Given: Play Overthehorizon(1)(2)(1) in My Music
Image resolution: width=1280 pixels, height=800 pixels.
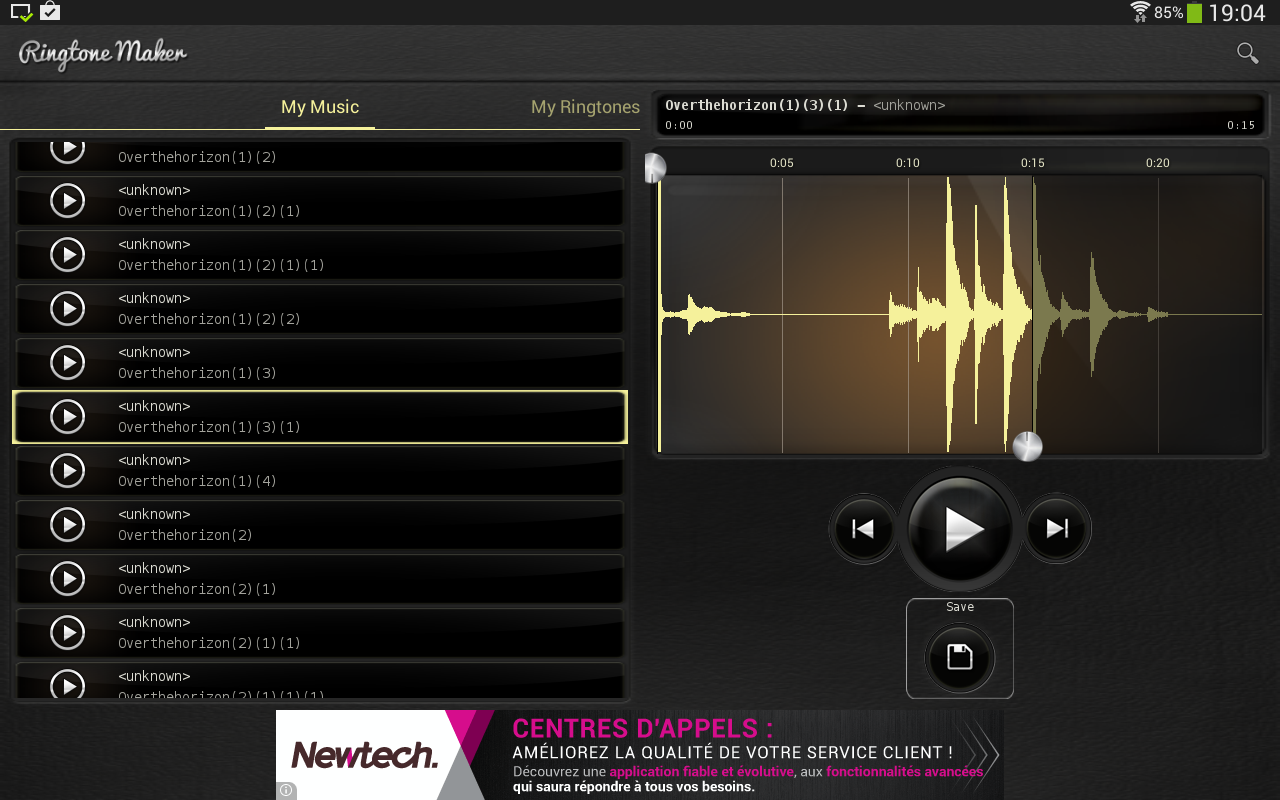Looking at the screenshot, I should (x=68, y=200).
